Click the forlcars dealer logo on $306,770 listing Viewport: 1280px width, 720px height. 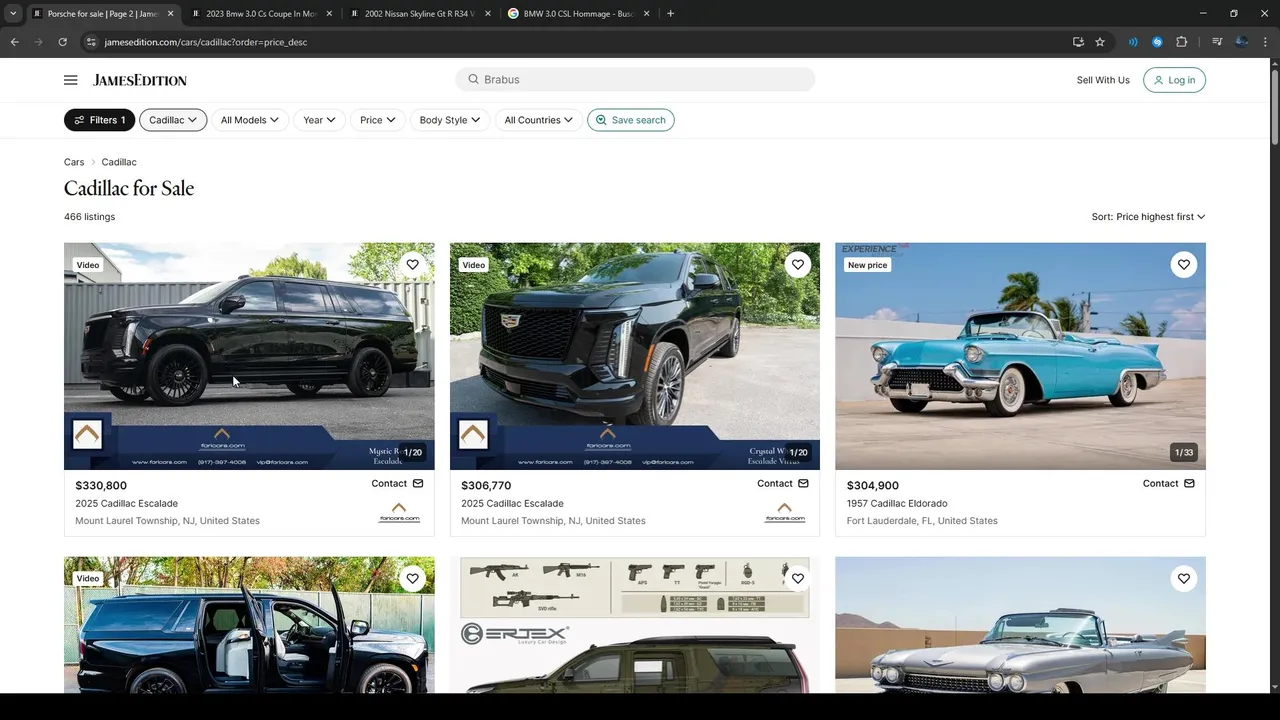785,513
